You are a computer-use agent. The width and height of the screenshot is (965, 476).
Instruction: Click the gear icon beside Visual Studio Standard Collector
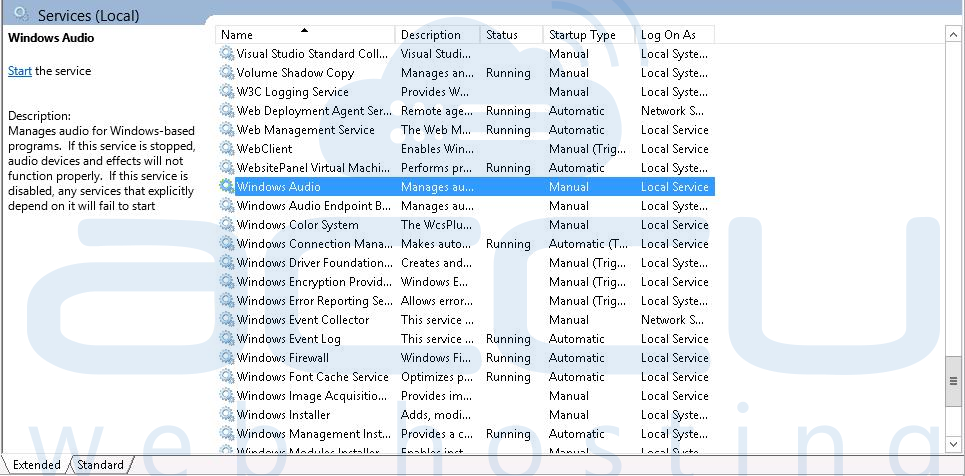(226, 54)
